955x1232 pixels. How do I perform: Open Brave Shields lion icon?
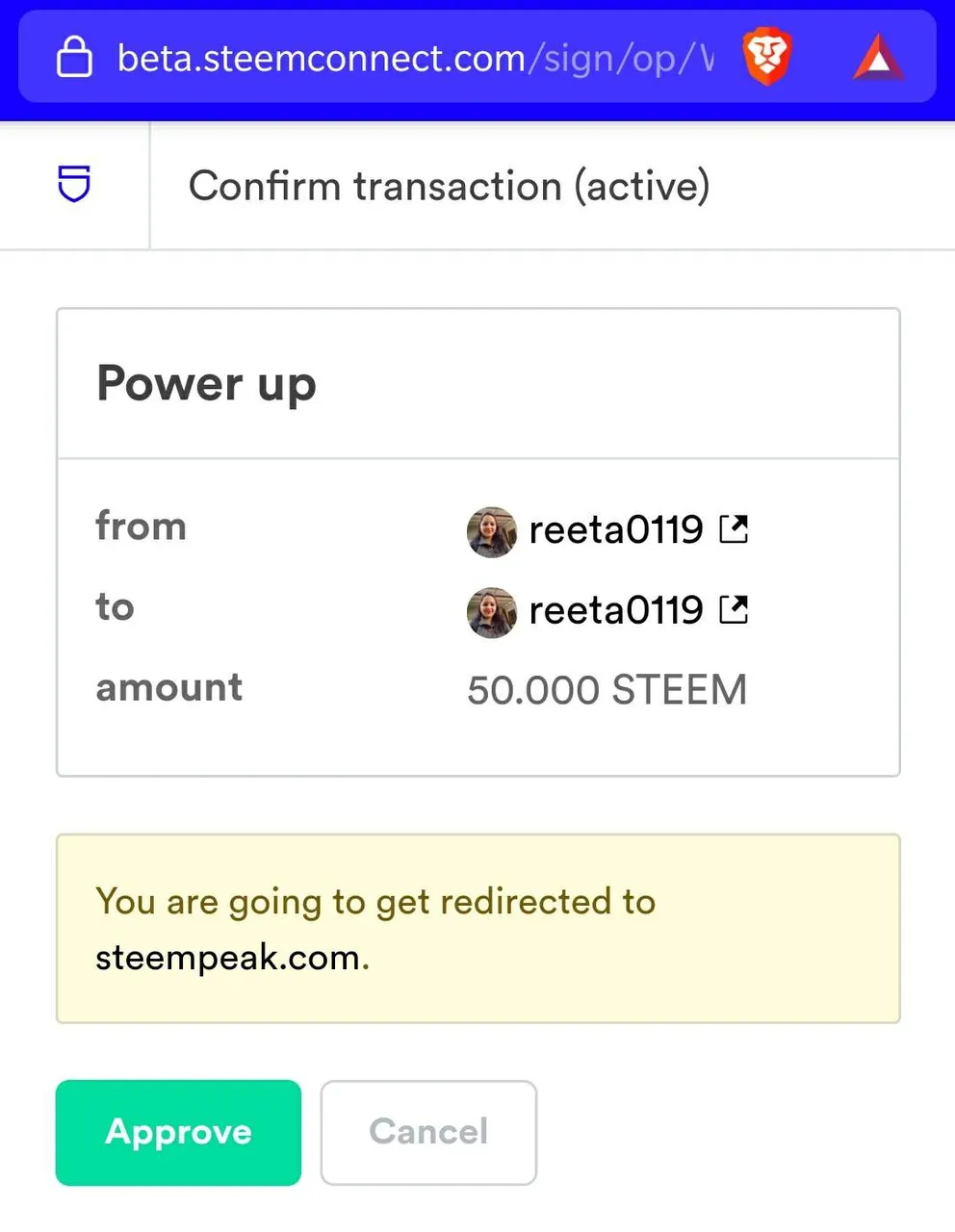point(766,57)
